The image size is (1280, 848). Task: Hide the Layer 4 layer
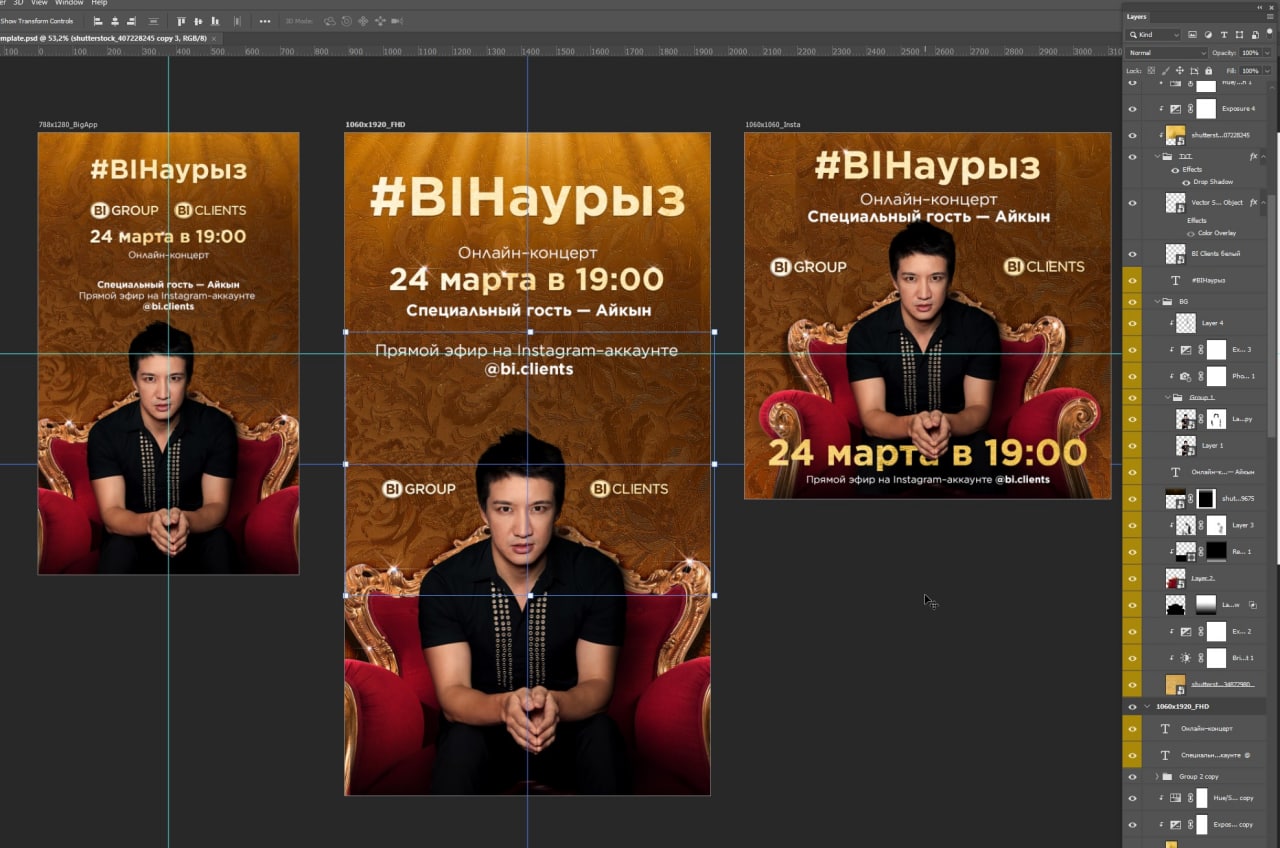1132,324
